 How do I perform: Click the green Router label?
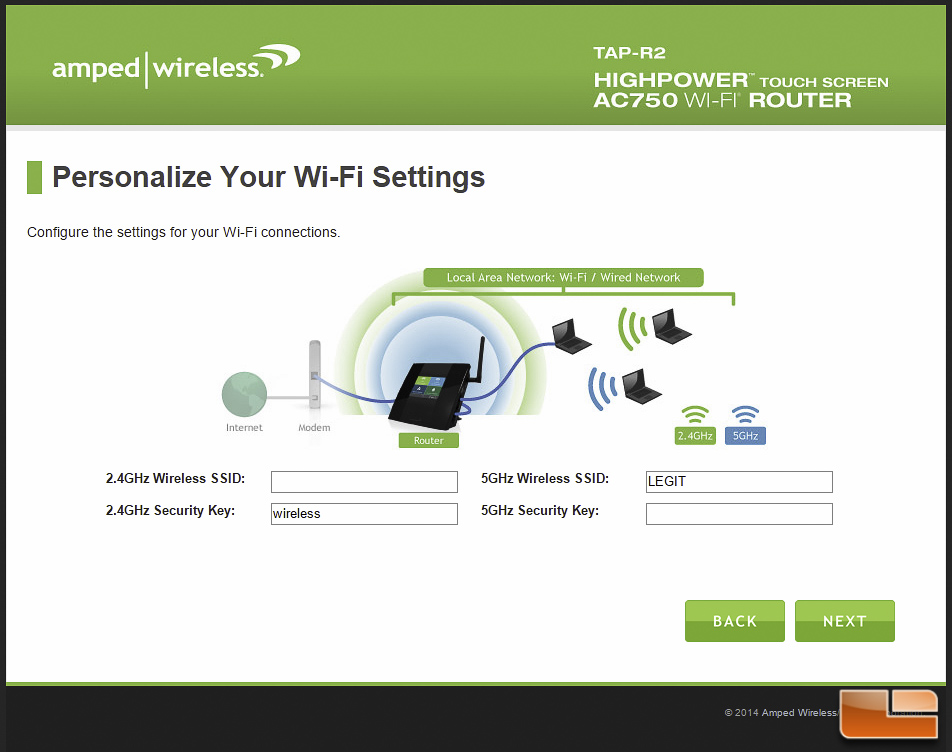[x=429, y=441]
